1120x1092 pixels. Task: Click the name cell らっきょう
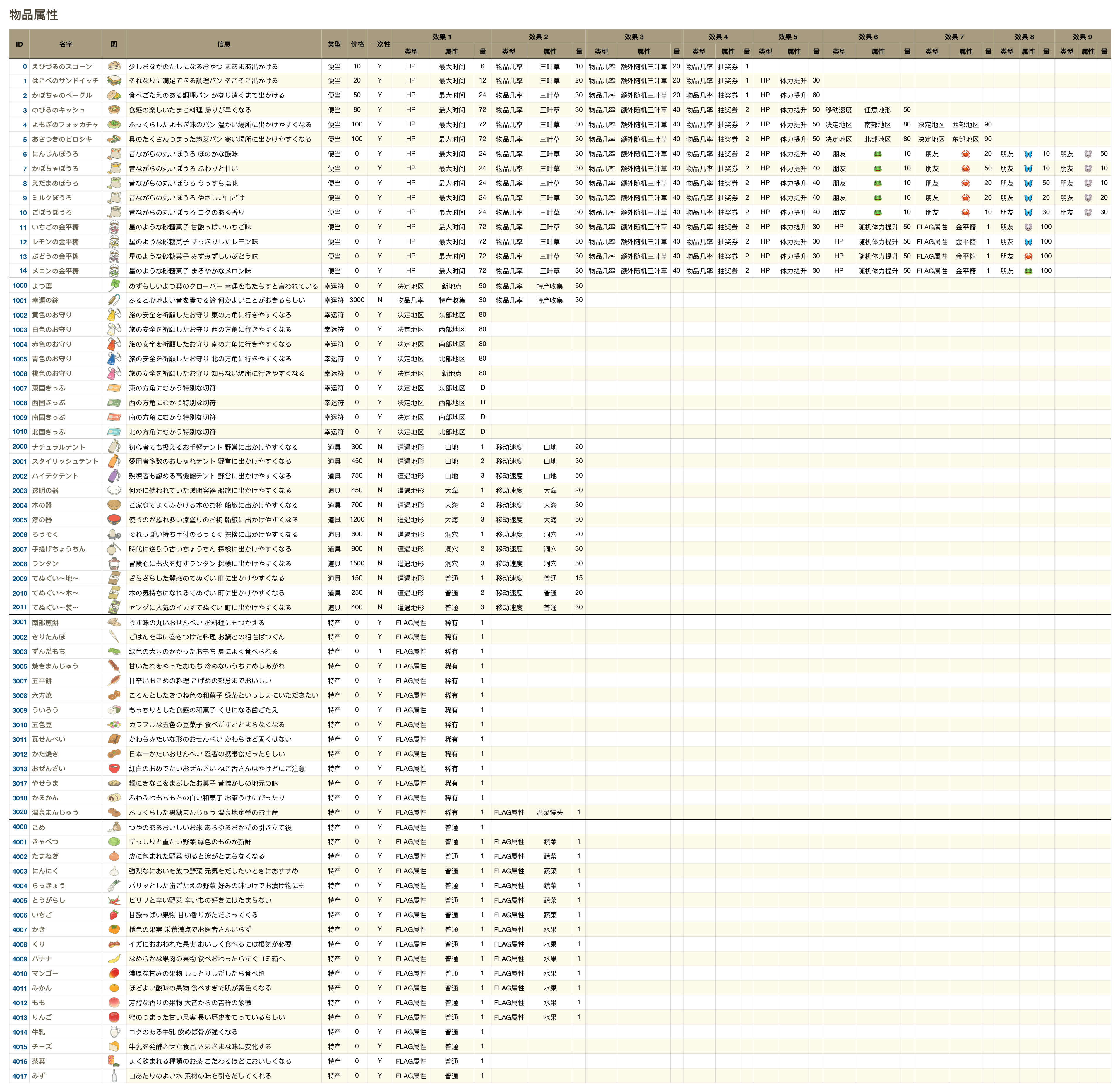66,886
